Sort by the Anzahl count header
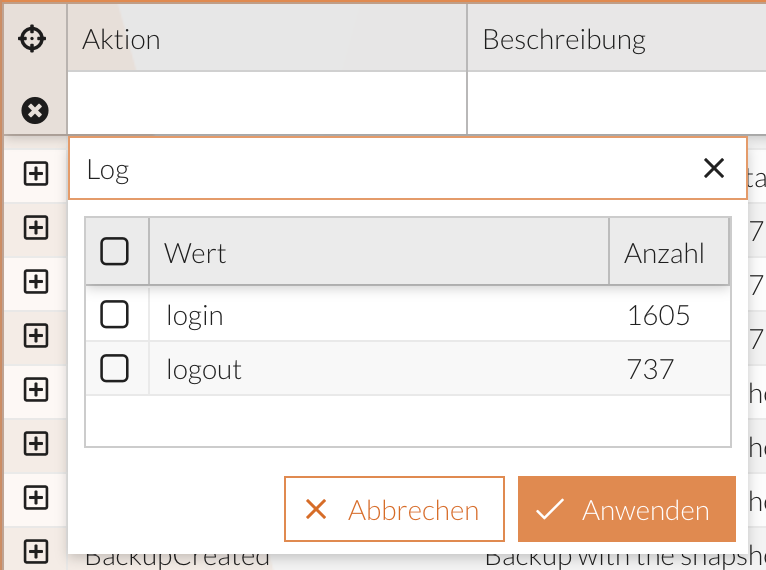Image resolution: width=766 pixels, height=570 pixels. pos(665,253)
